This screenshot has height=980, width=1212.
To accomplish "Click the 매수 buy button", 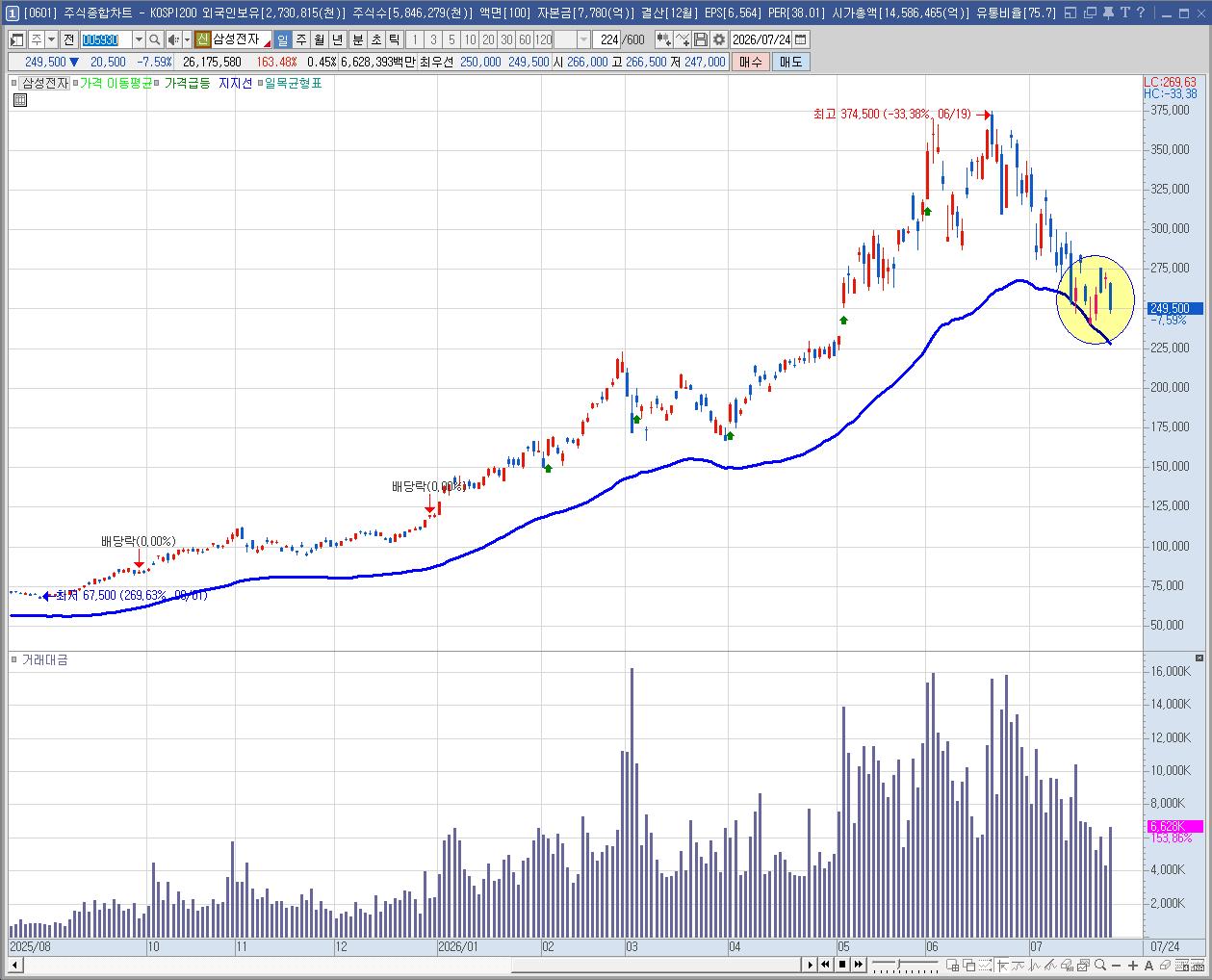I will pos(750,62).
